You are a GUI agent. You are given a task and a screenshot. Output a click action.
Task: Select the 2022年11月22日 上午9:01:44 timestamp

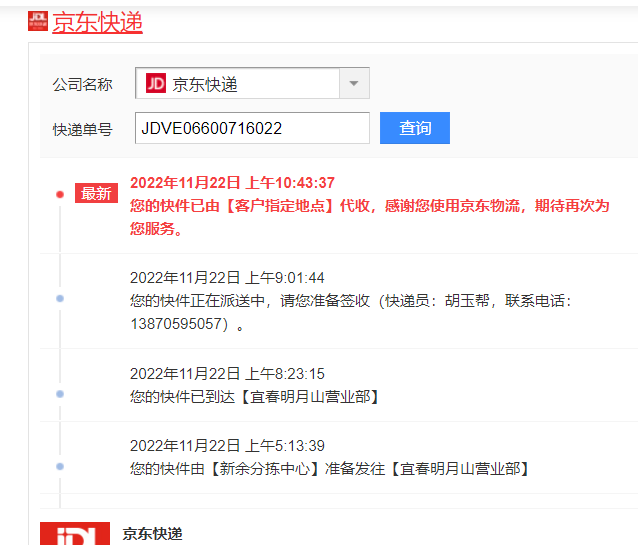tap(227, 278)
